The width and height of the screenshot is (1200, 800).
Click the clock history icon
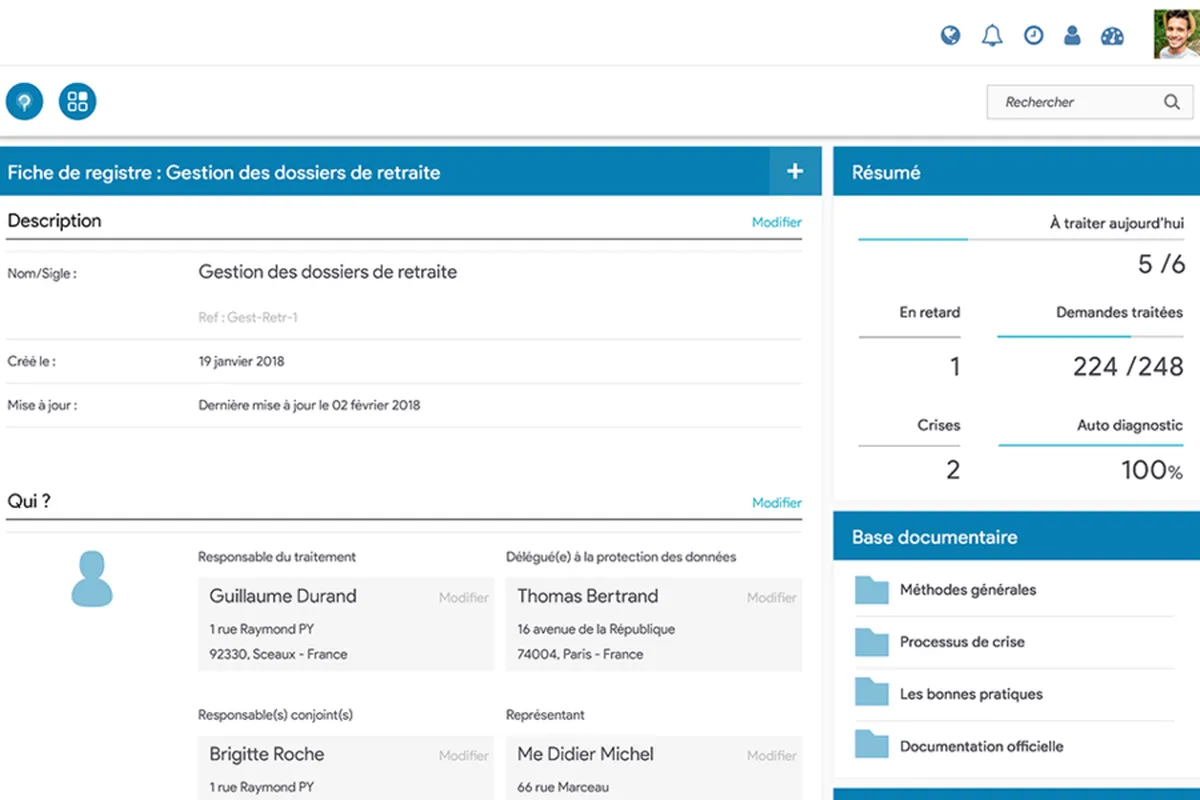pyautogui.click(x=1033, y=36)
